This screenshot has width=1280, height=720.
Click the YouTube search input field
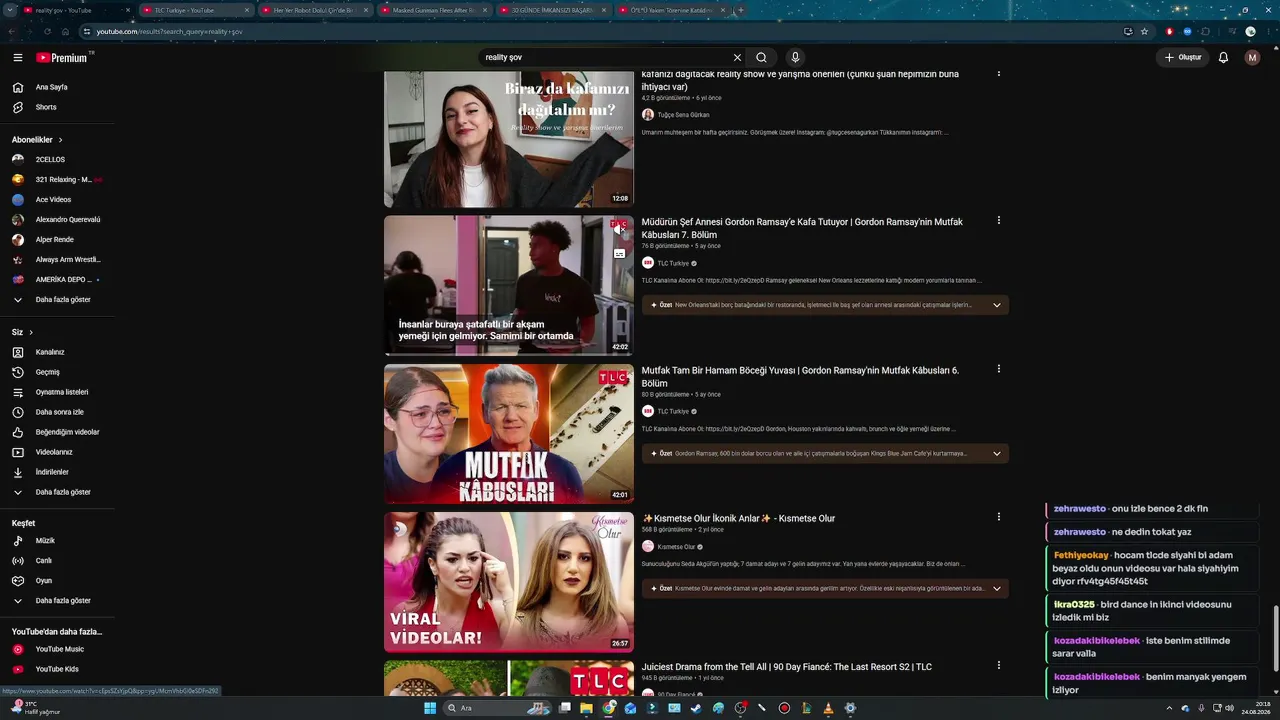pyautogui.click(x=605, y=58)
